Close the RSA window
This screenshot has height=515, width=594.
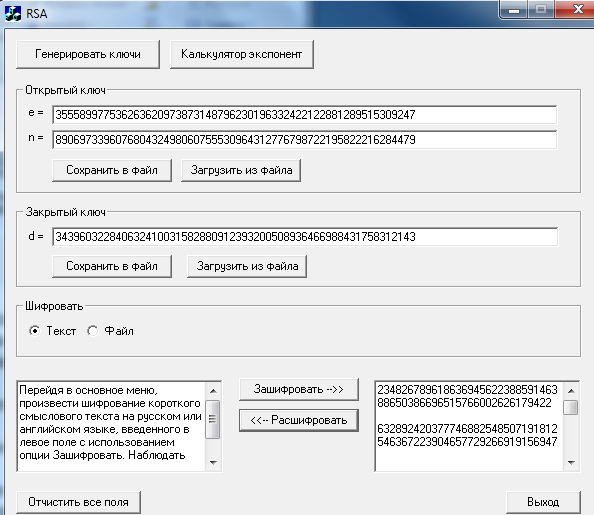tap(576, 9)
